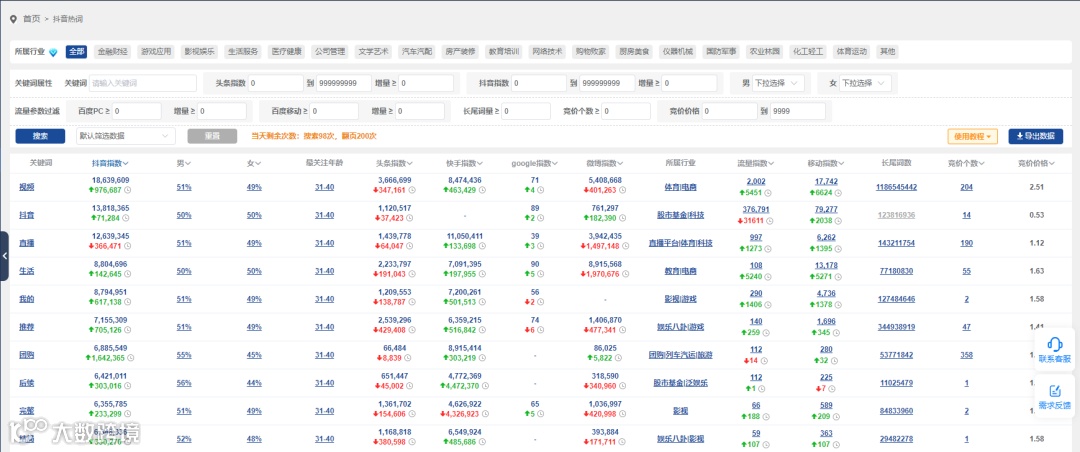1080x452 pixels.
Task: Open the 联系客服 headset widget
Action: (x=1055, y=349)
